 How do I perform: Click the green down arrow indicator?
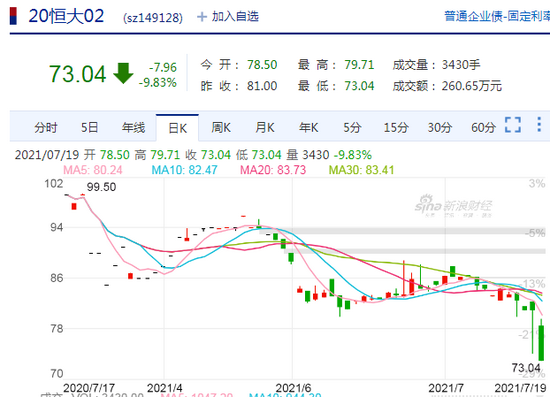tap(123, 73)
